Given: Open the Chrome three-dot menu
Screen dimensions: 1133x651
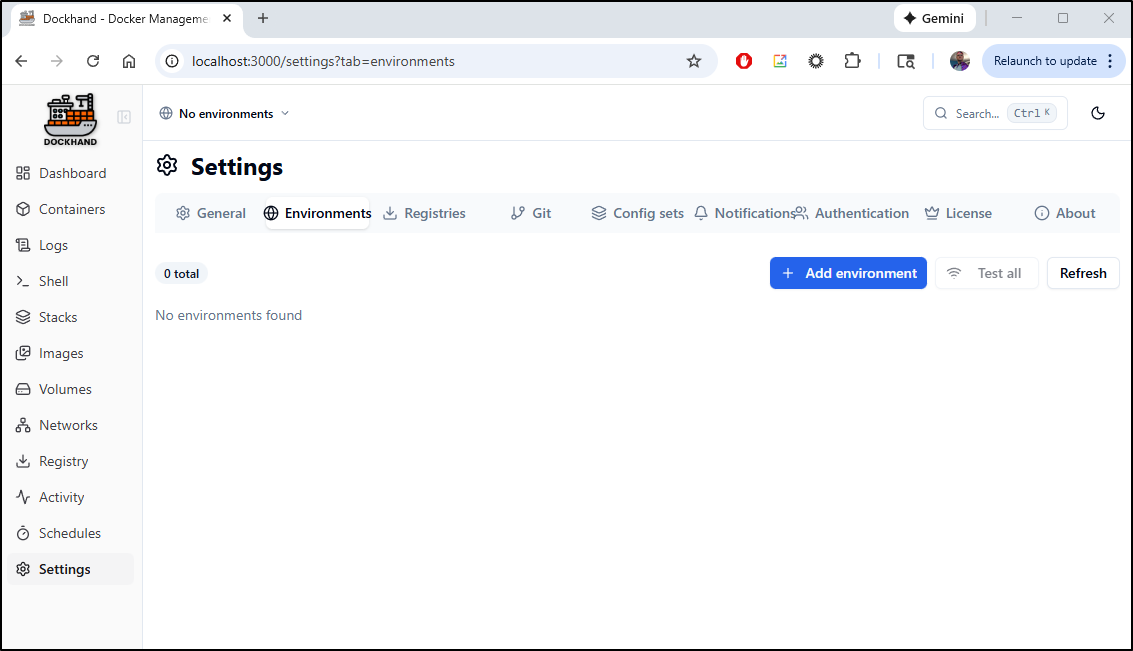Looking at the screenshot, I should (x=1109, y=61).
